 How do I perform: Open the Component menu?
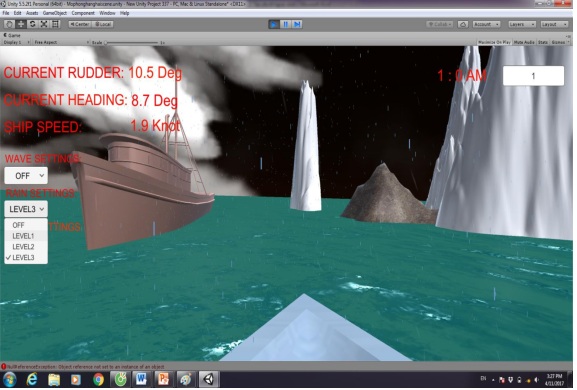[83, 13]
